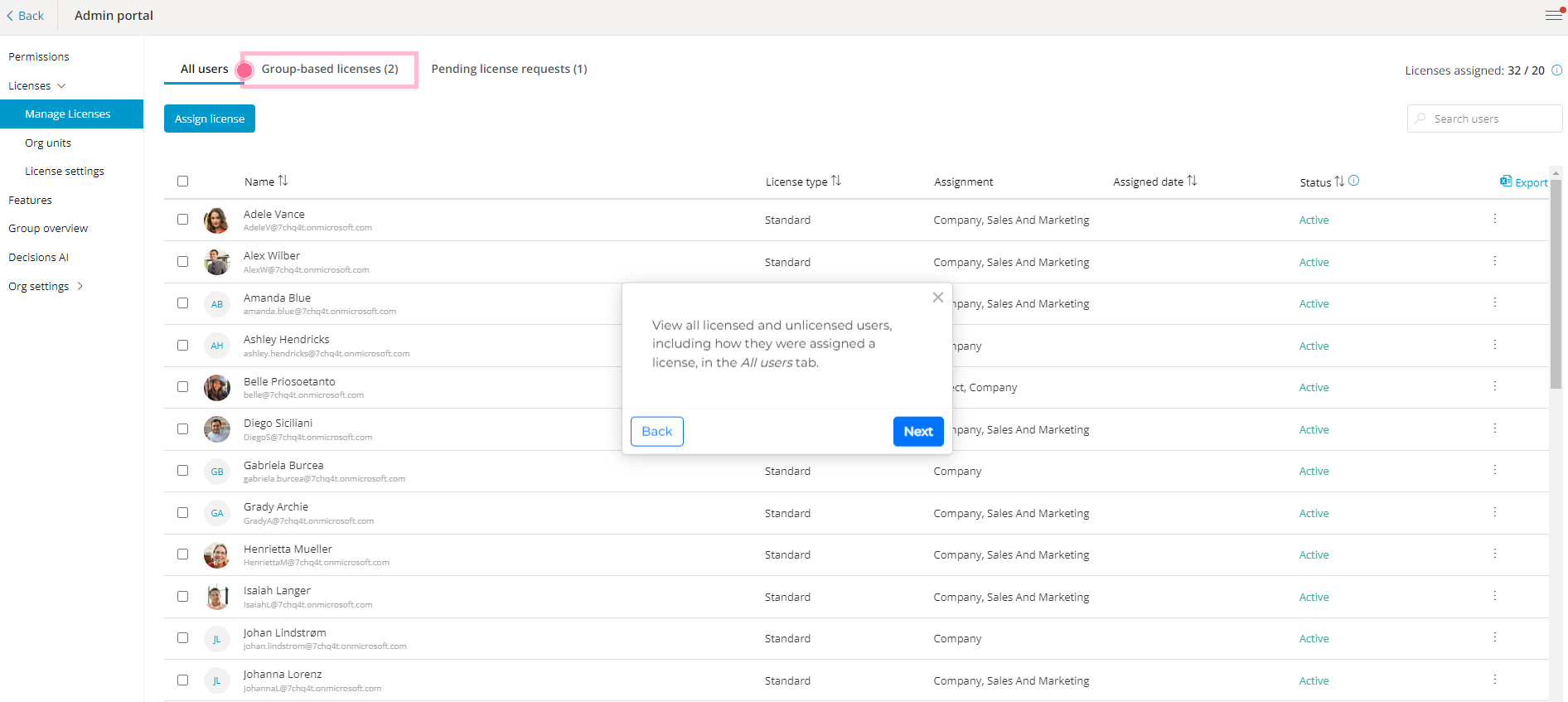The height and width of the screenshot is (702, 1568).
Task: Click the info icon next to Status header
Action: (1353, 181)
